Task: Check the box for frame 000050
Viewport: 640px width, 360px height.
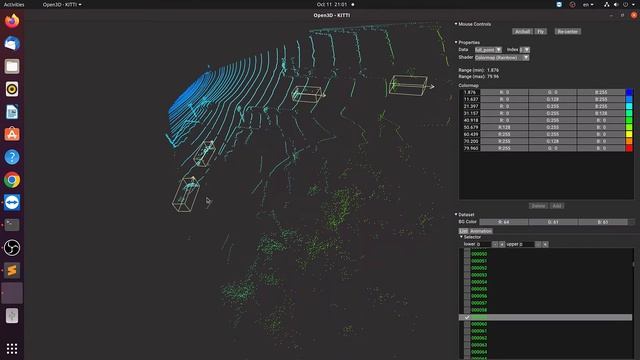Action: [467, 254]
